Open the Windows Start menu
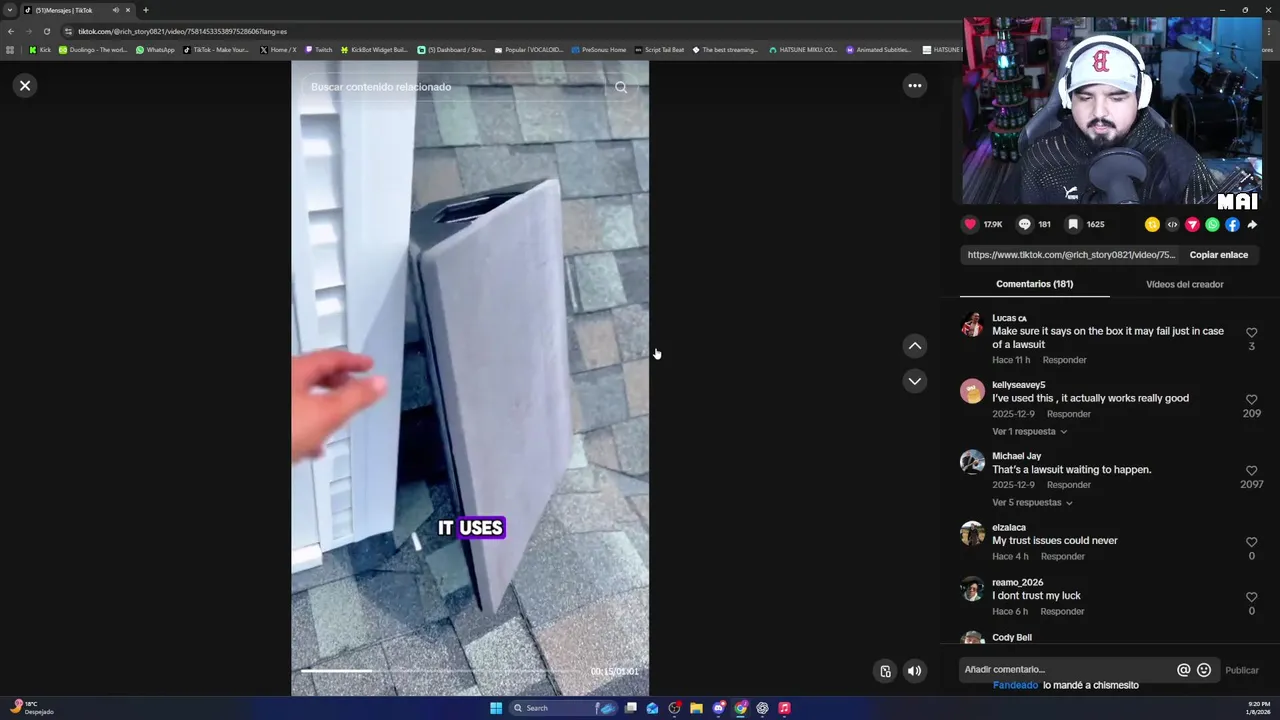Screen dimensions: 1280x720 click(496, 708)
